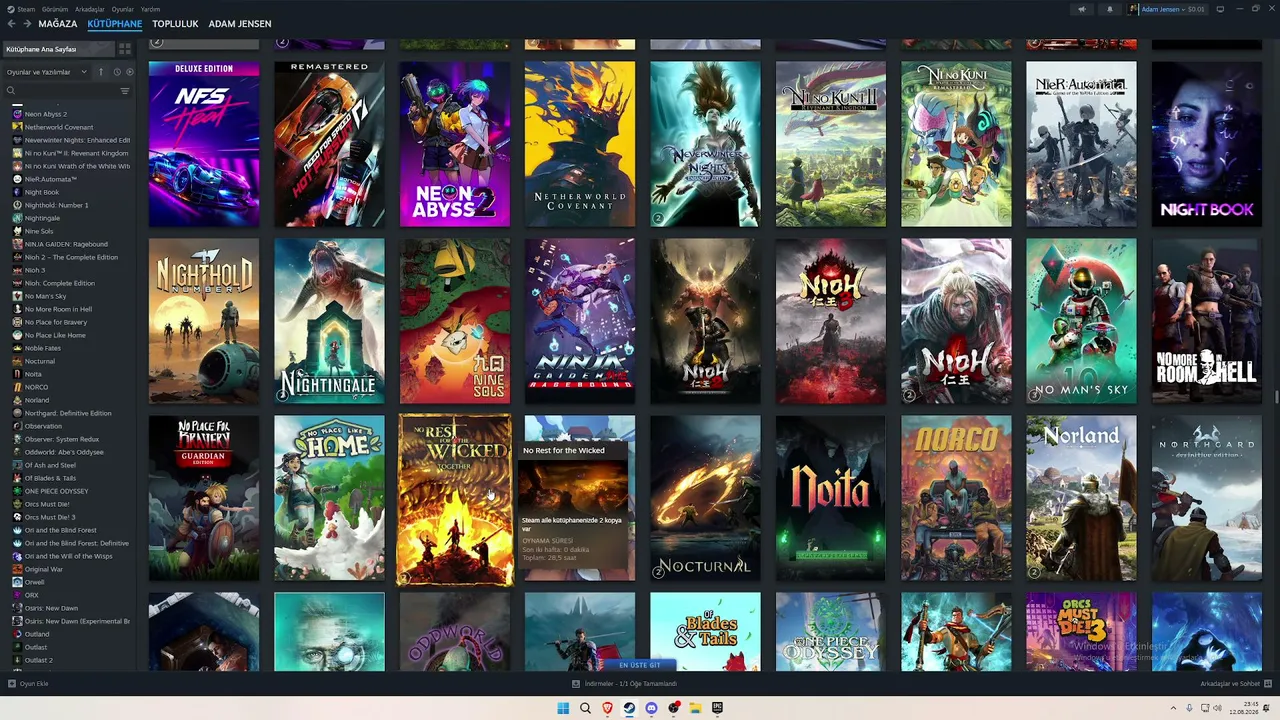This screenshot has width=1280, height=720.
Task: Open the İndirmeler downloads status
Action: (625, 684)
